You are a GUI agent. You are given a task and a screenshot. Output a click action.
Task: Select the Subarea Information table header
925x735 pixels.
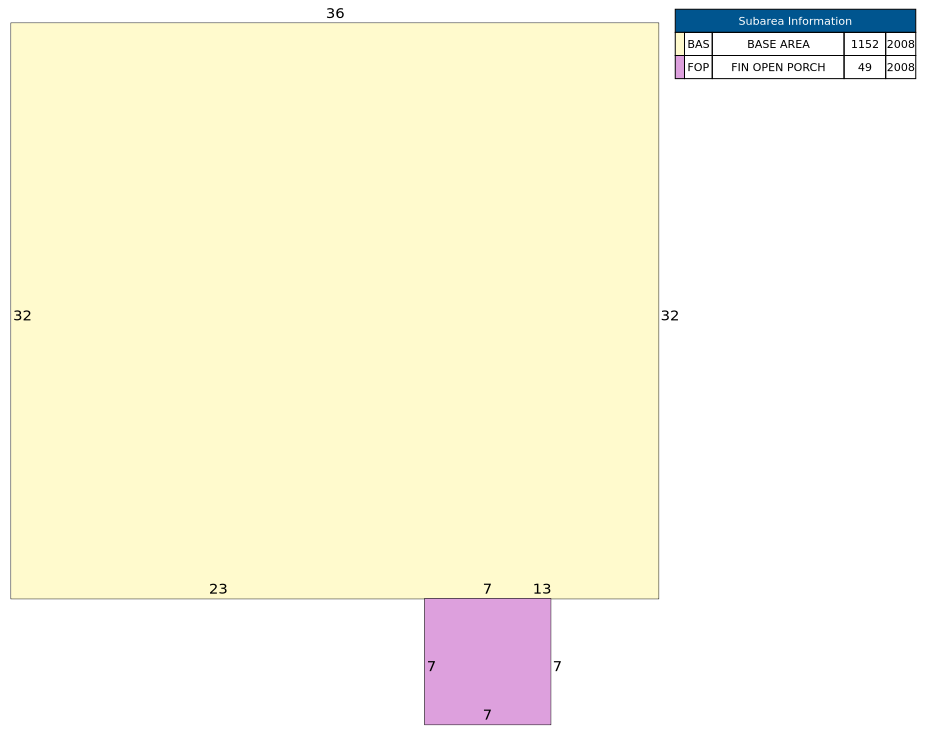click(x=795, y=21)
